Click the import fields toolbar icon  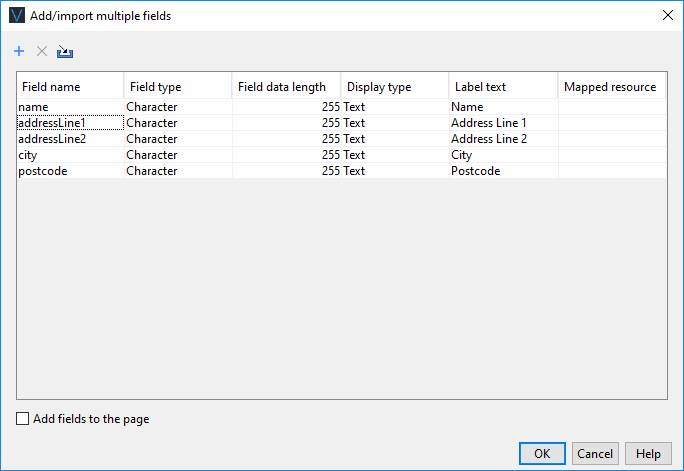click(66, 51)
